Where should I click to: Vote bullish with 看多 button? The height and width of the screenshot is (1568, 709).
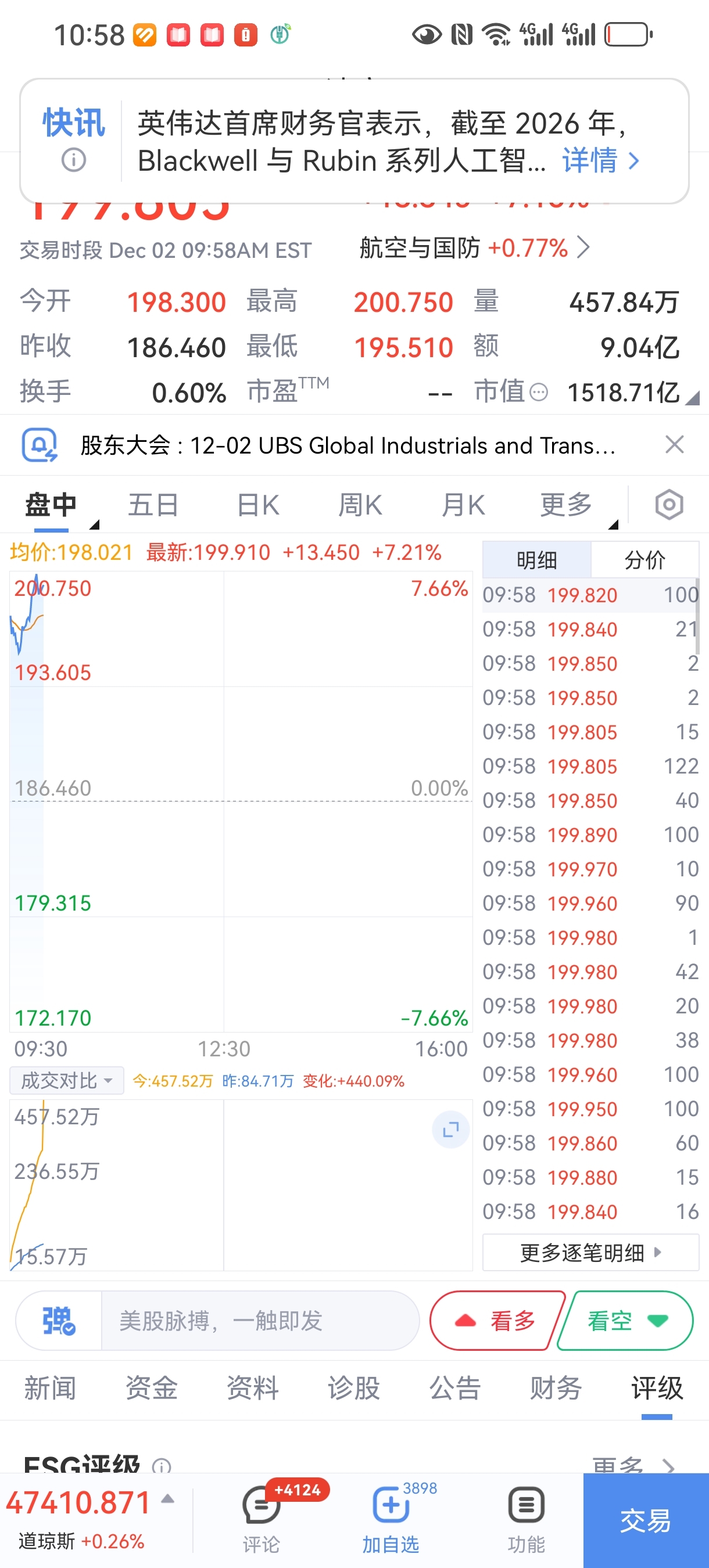click(497, 1320)
